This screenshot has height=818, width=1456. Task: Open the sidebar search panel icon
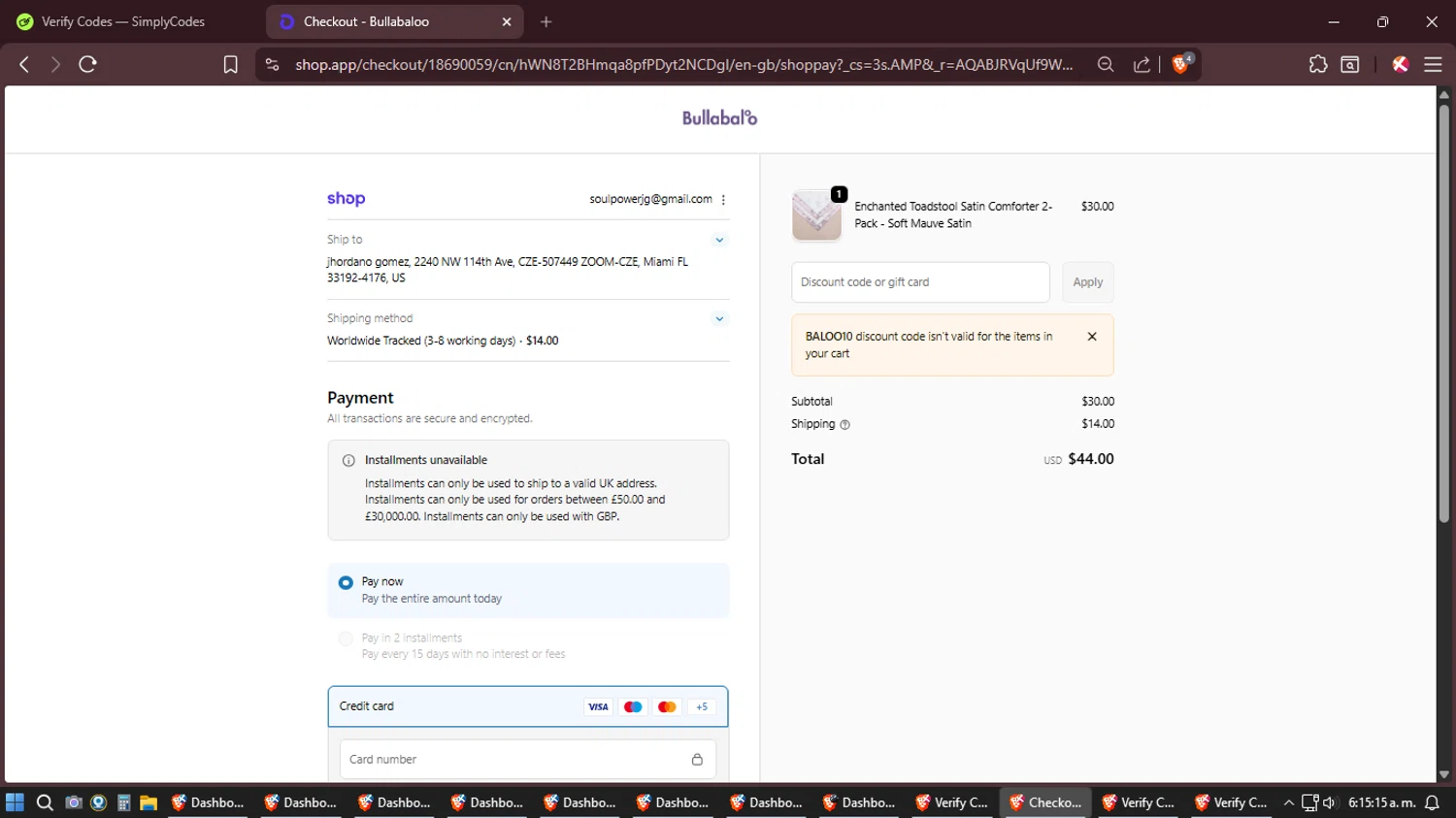point(1350,64)
